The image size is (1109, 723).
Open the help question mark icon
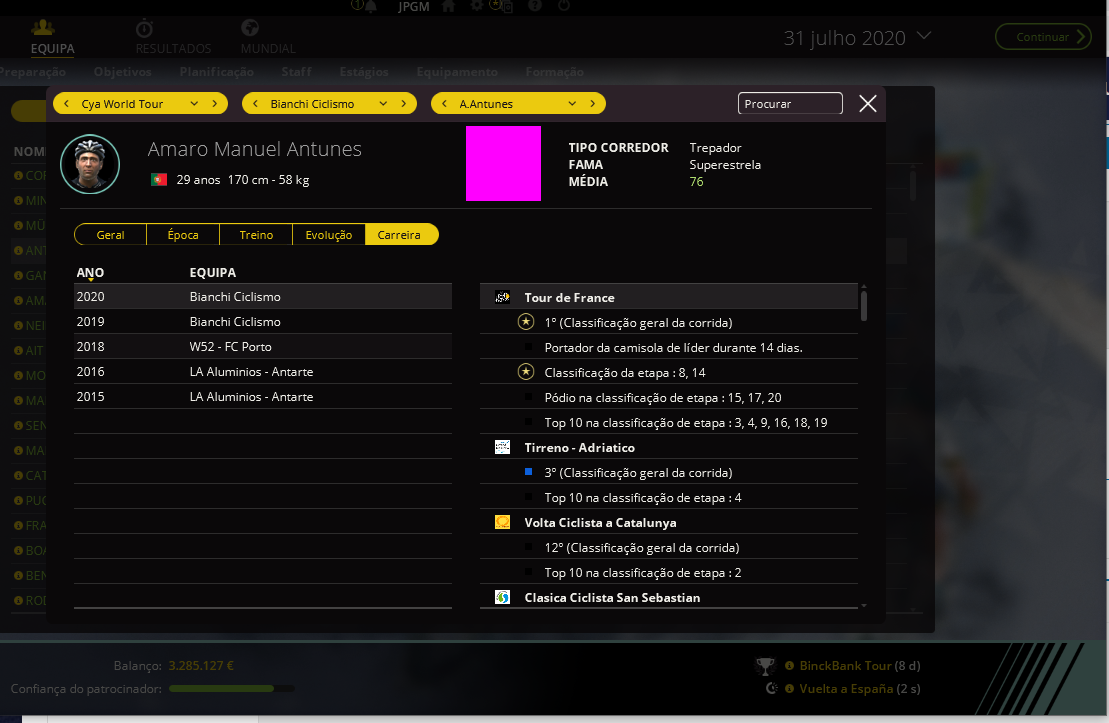535,6
